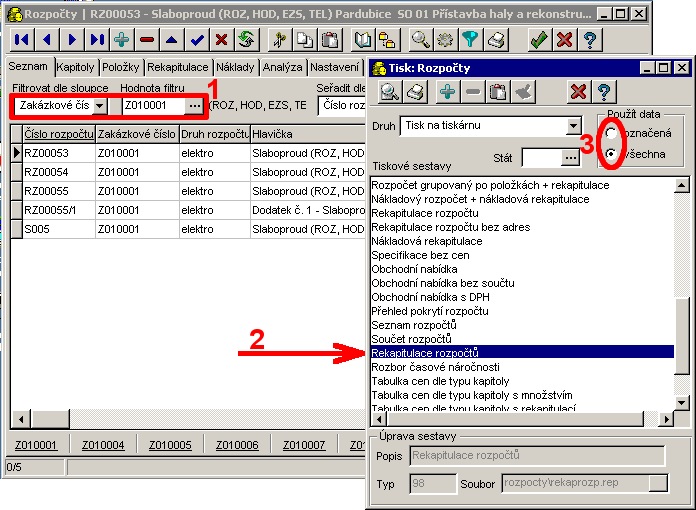Screen dimensions: 696x510
Task: Click the Z010004 quick filter link
Action: 103,445
